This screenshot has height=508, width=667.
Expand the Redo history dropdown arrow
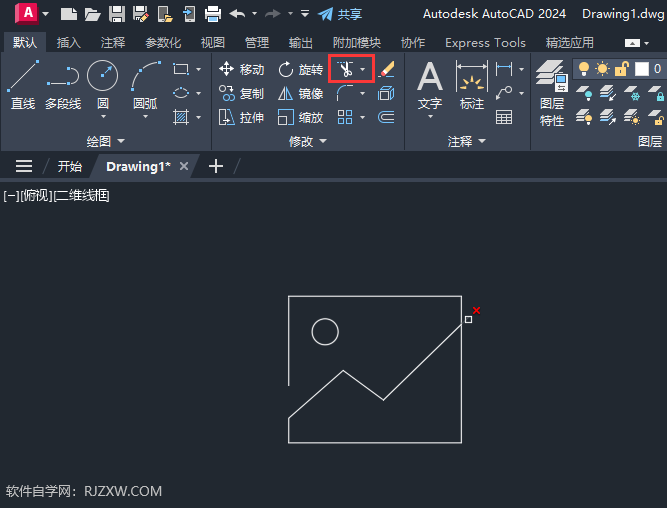click(290, 14)
